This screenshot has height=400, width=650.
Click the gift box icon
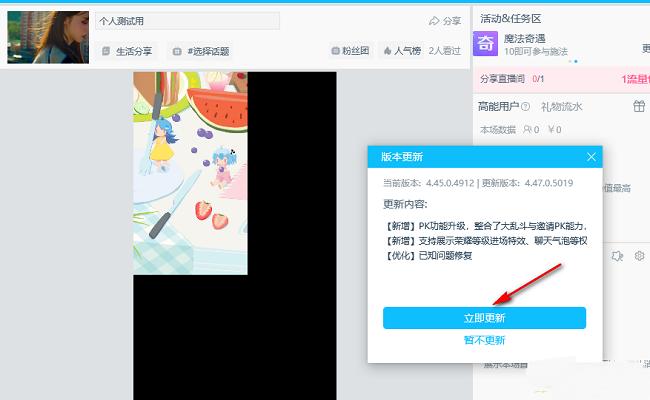tap(639, 106)
